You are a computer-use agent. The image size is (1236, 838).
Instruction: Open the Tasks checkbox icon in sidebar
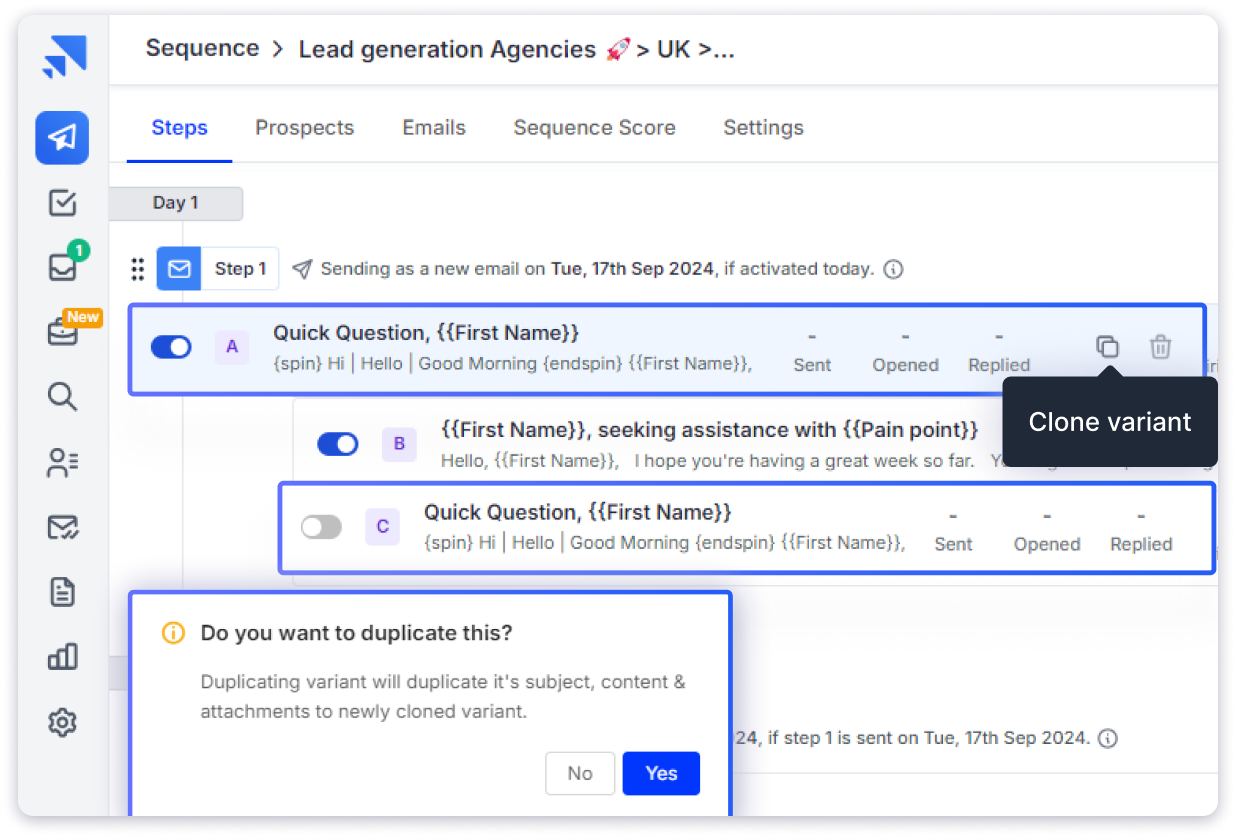pyautogui.click(x=62, y=203)
